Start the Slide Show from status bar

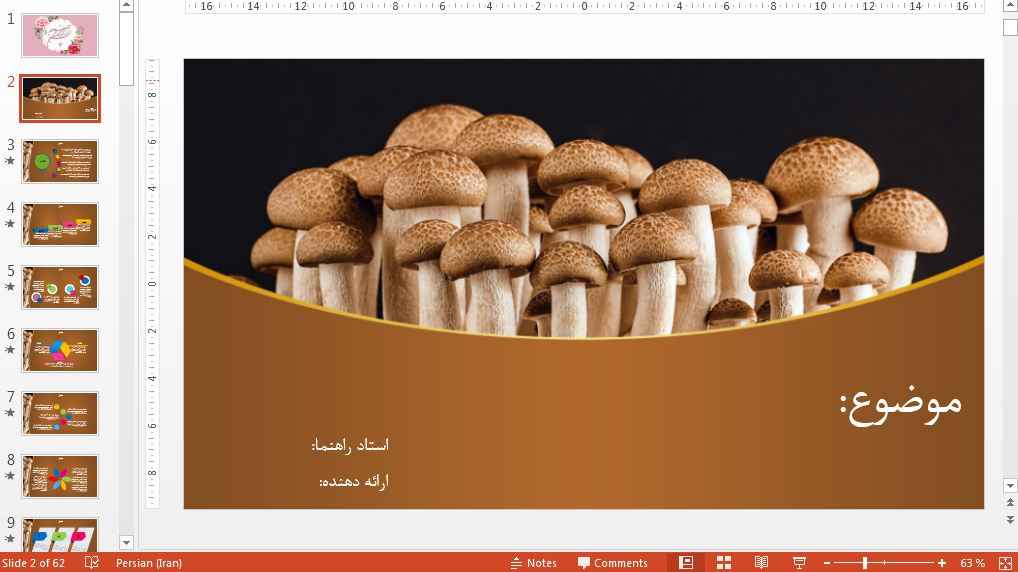[799, 563]
